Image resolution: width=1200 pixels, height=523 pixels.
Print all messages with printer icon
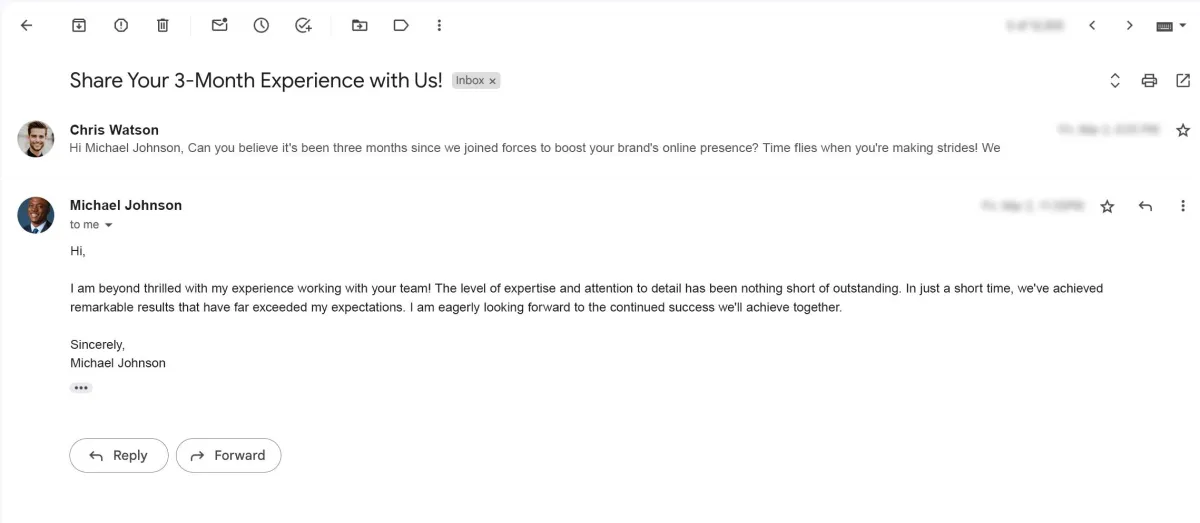click(x=1149, y=81)
